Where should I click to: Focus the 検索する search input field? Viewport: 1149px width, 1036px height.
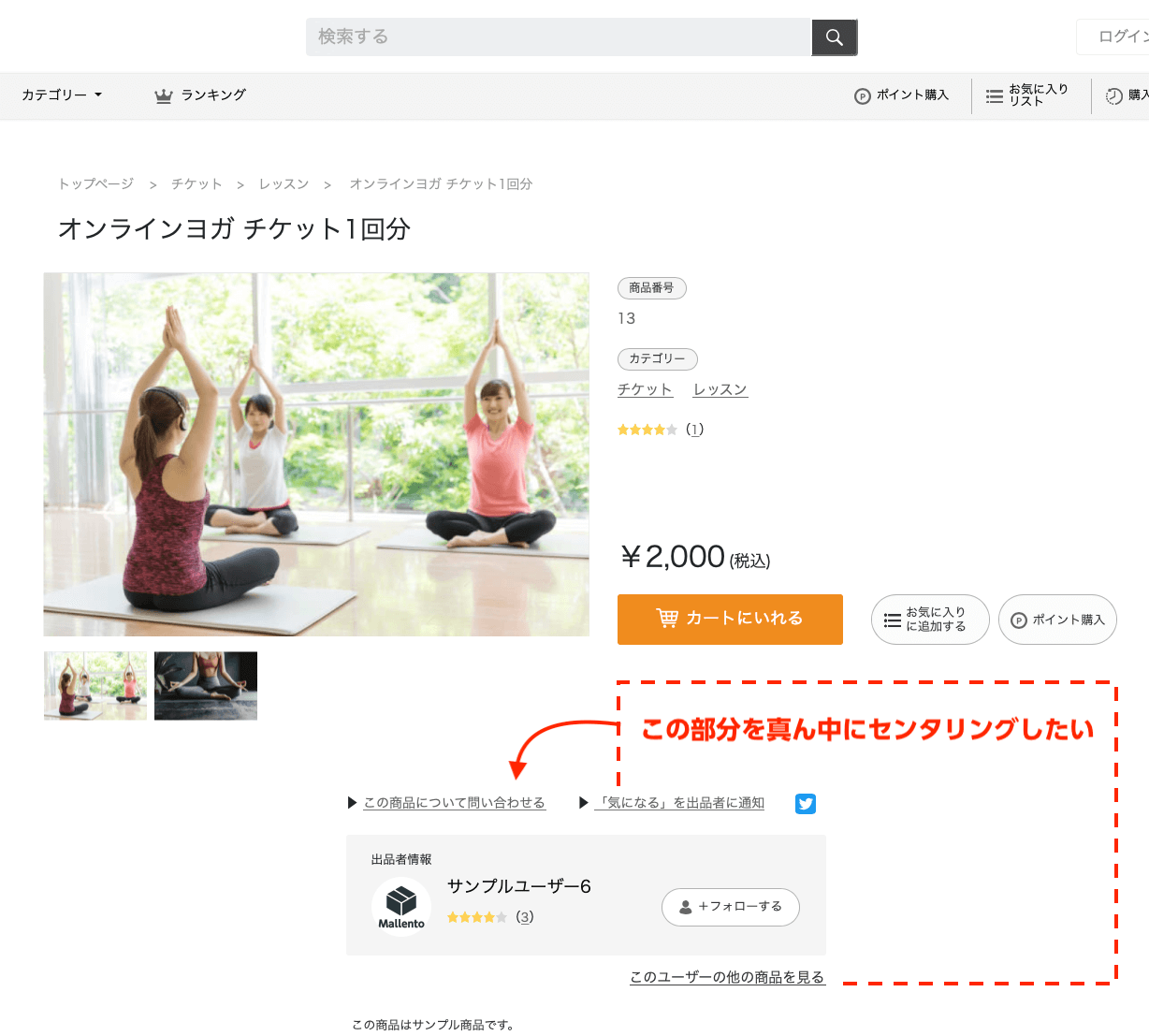[558, 37]
